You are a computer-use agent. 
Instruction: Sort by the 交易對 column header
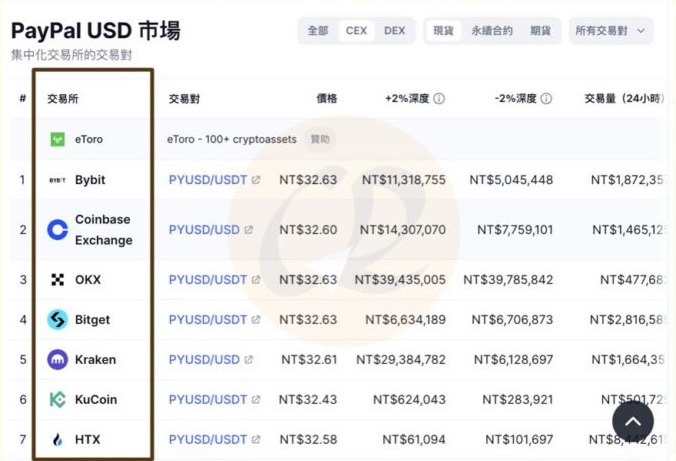(x=184, y=99)
